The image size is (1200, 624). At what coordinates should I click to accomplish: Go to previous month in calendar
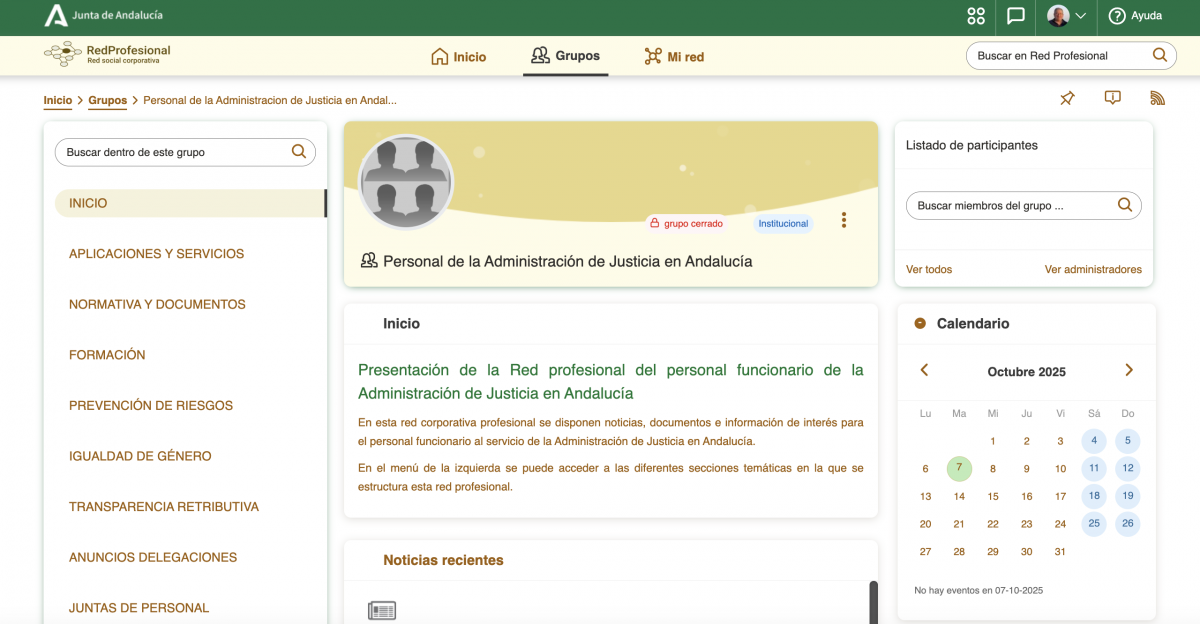[x=924, y=370]
